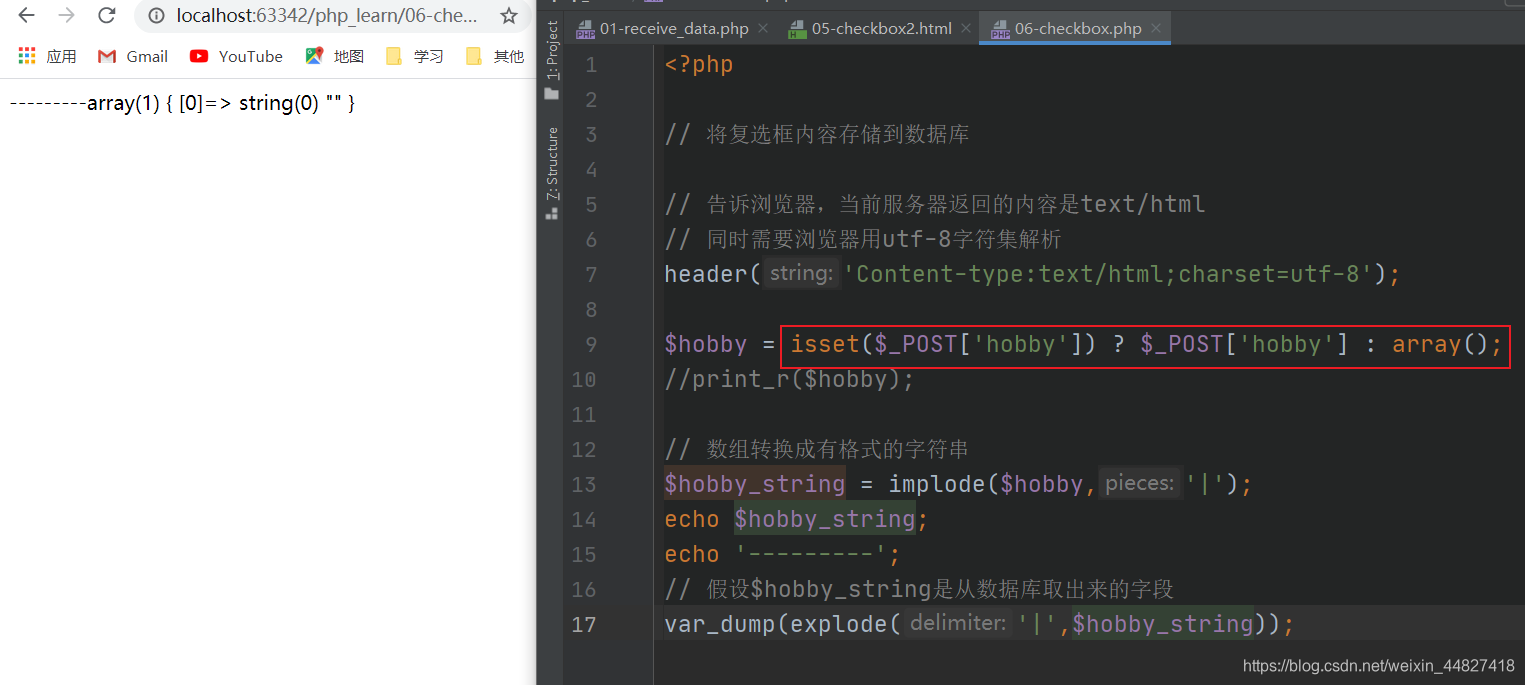Click the //print_r($hobby); comment line
1525x685 pixels.
click(x=789, y=379)
